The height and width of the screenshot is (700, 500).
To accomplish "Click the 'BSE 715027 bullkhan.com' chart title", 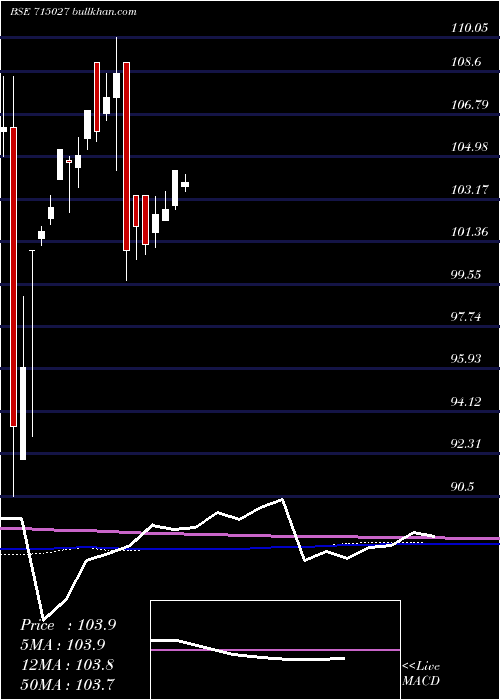I will (x=73, y=12).
